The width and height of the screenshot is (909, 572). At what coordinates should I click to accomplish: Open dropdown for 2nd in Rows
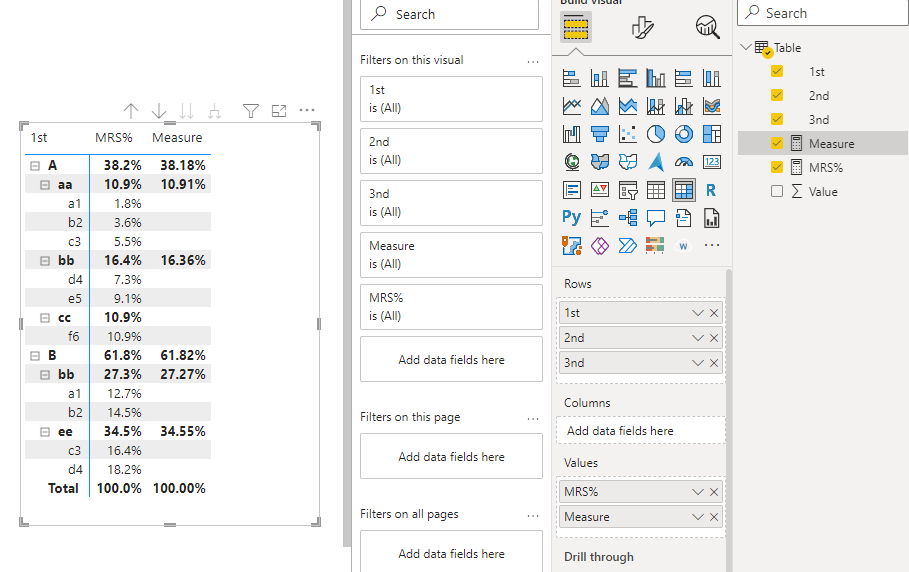[x=697, y=338]
